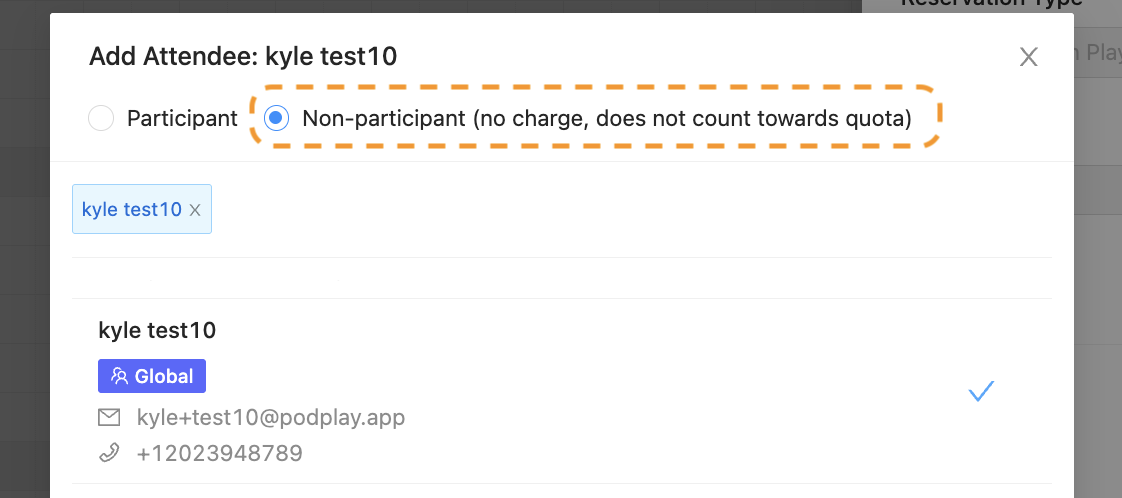Click the phone handset icon

110,453
